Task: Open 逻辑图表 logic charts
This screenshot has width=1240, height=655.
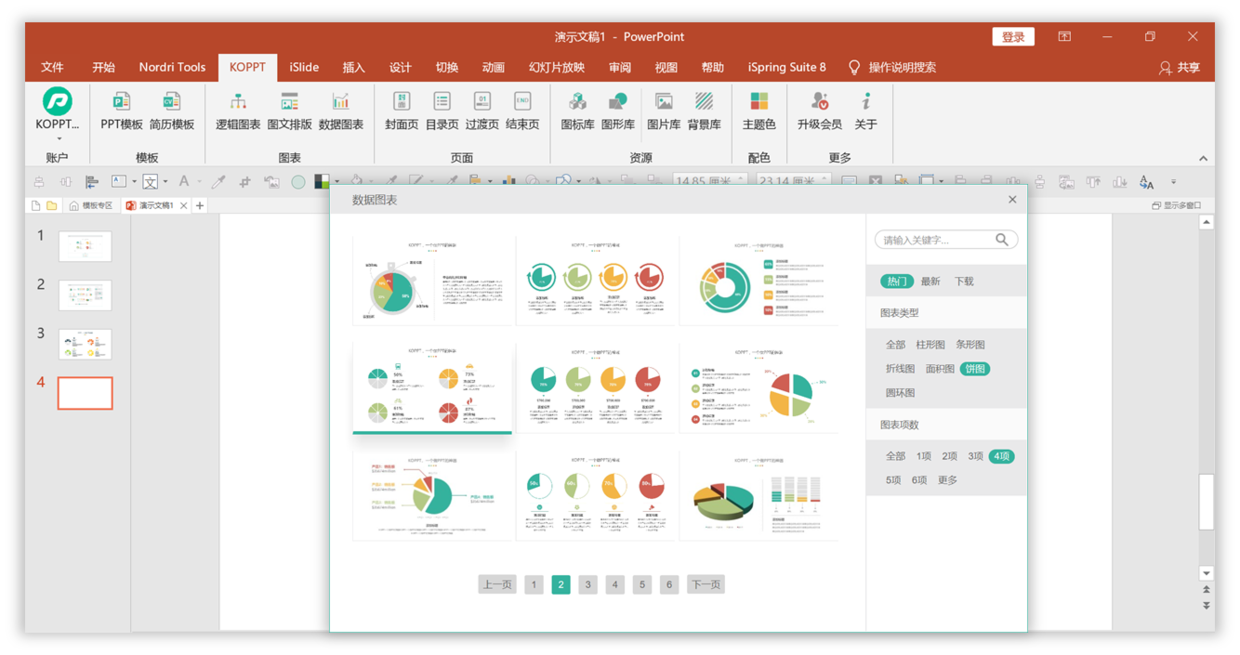Action: pos(238,110)
